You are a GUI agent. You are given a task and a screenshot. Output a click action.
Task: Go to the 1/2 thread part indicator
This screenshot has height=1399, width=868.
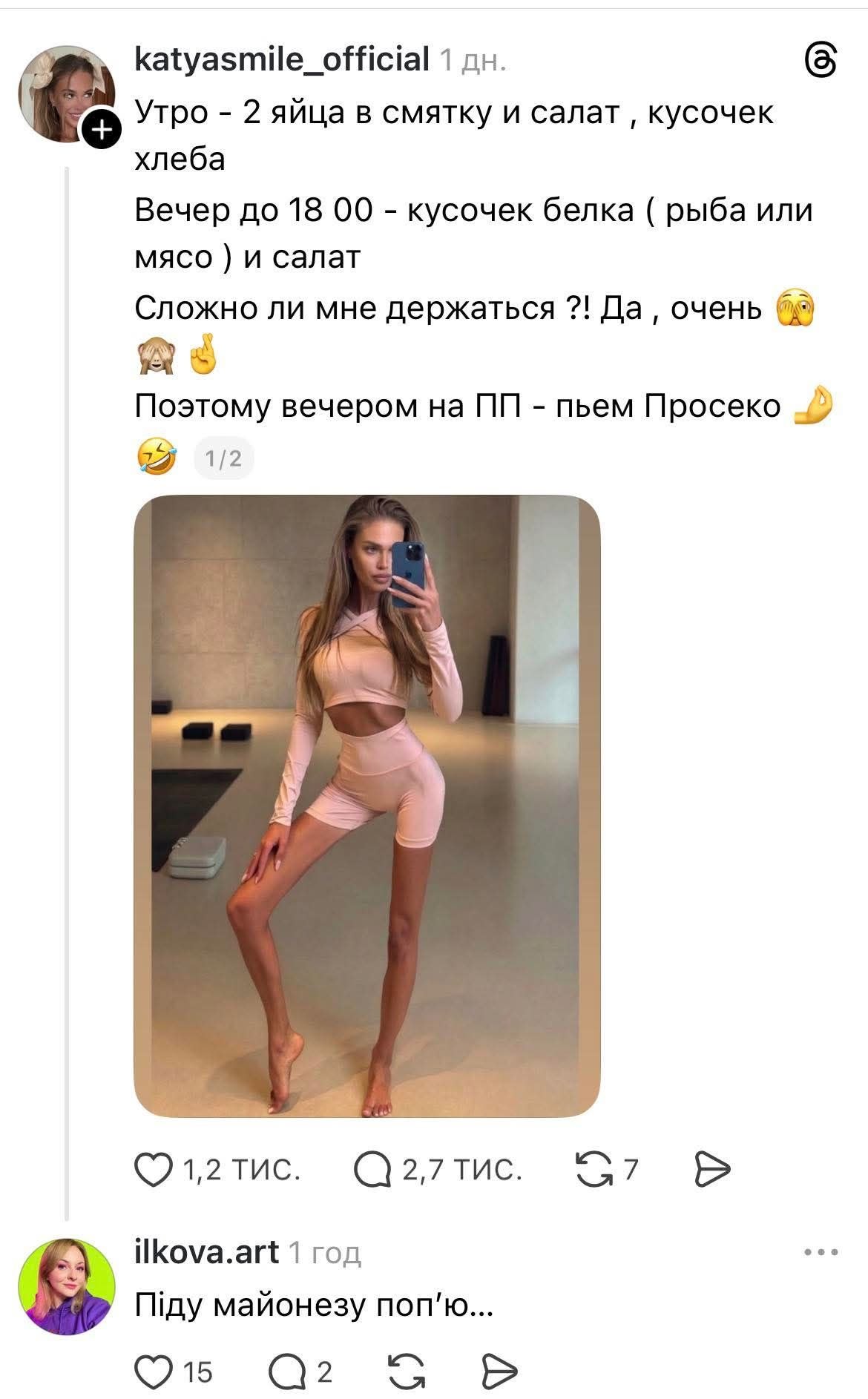coord(223,458)
